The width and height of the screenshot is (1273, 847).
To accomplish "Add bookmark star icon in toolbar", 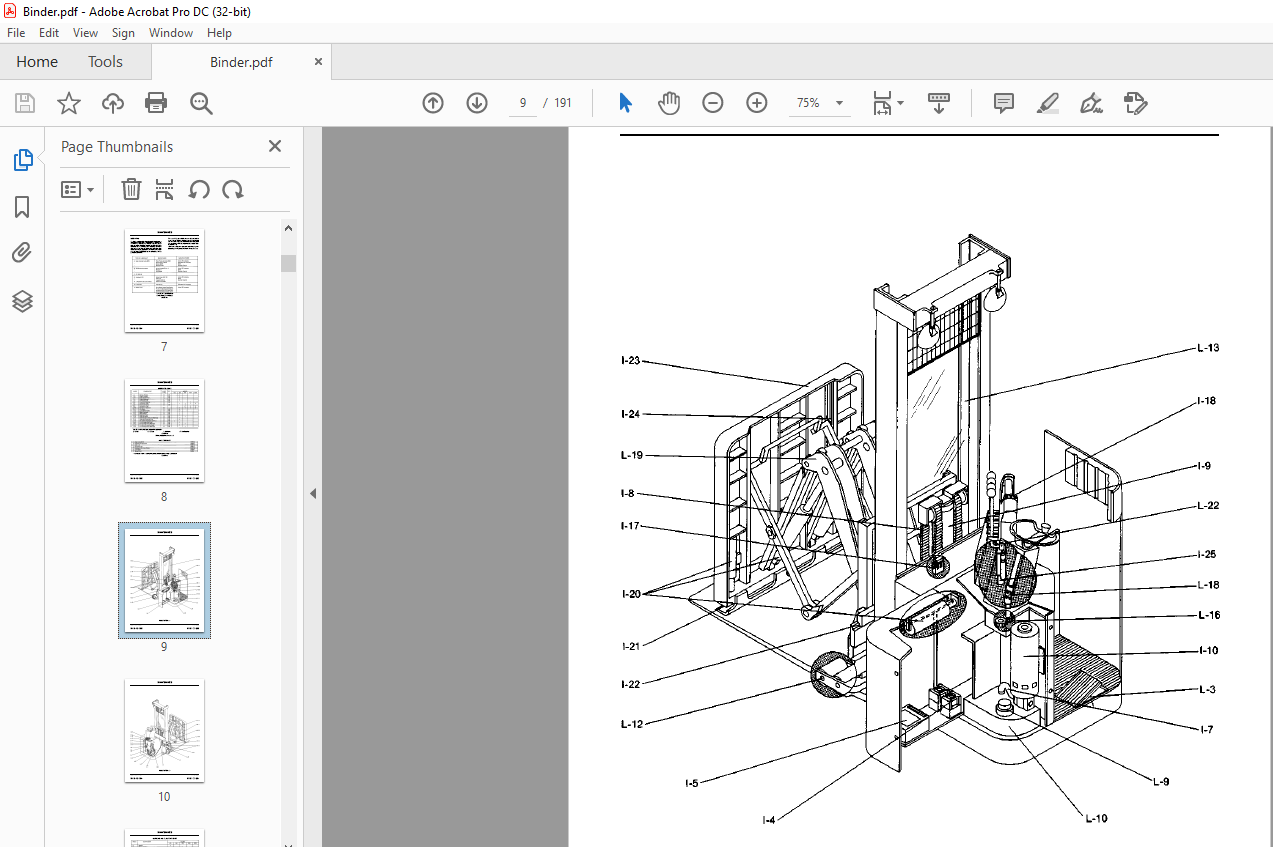I will pos(68,103).
